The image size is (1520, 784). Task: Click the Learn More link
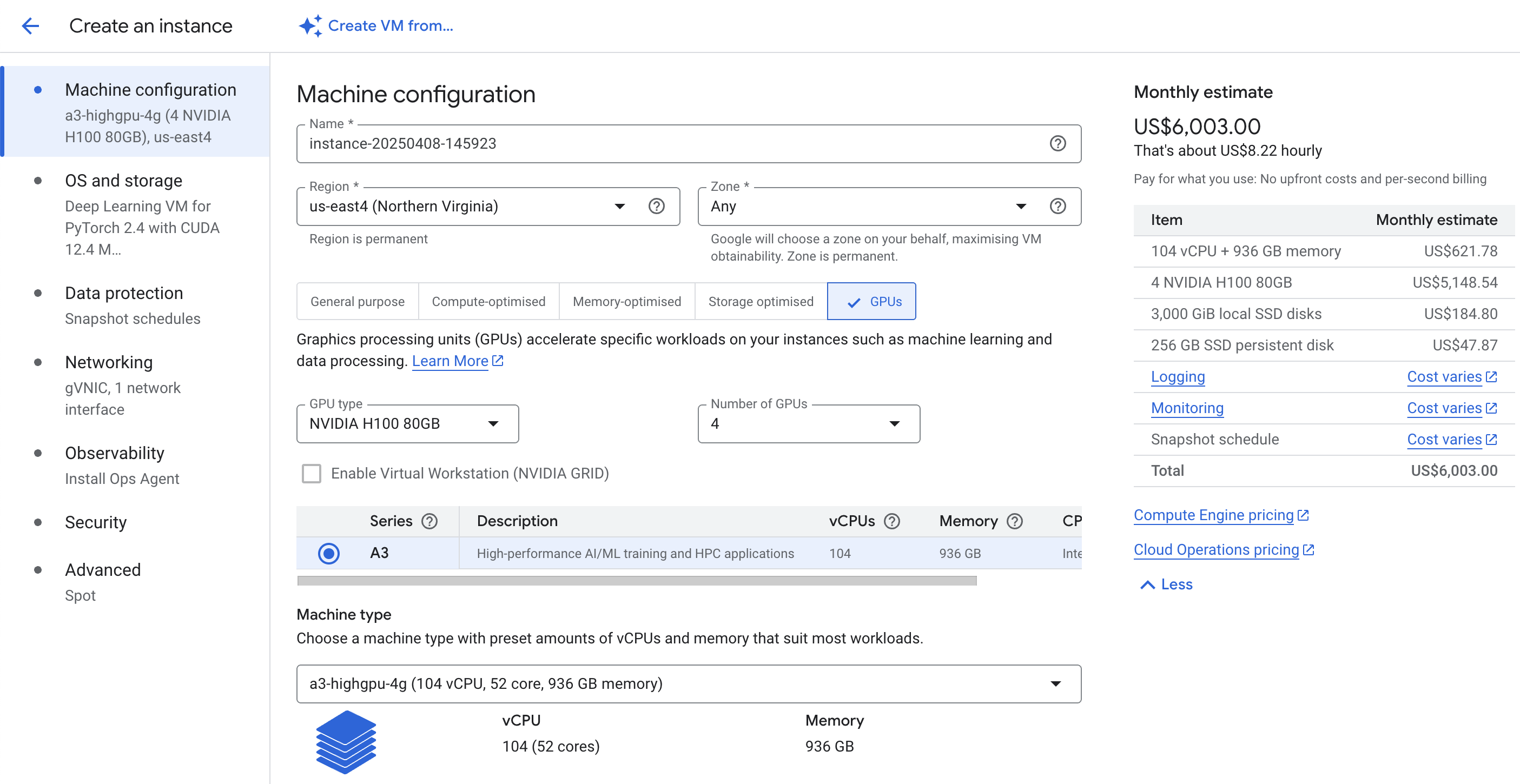450,361
